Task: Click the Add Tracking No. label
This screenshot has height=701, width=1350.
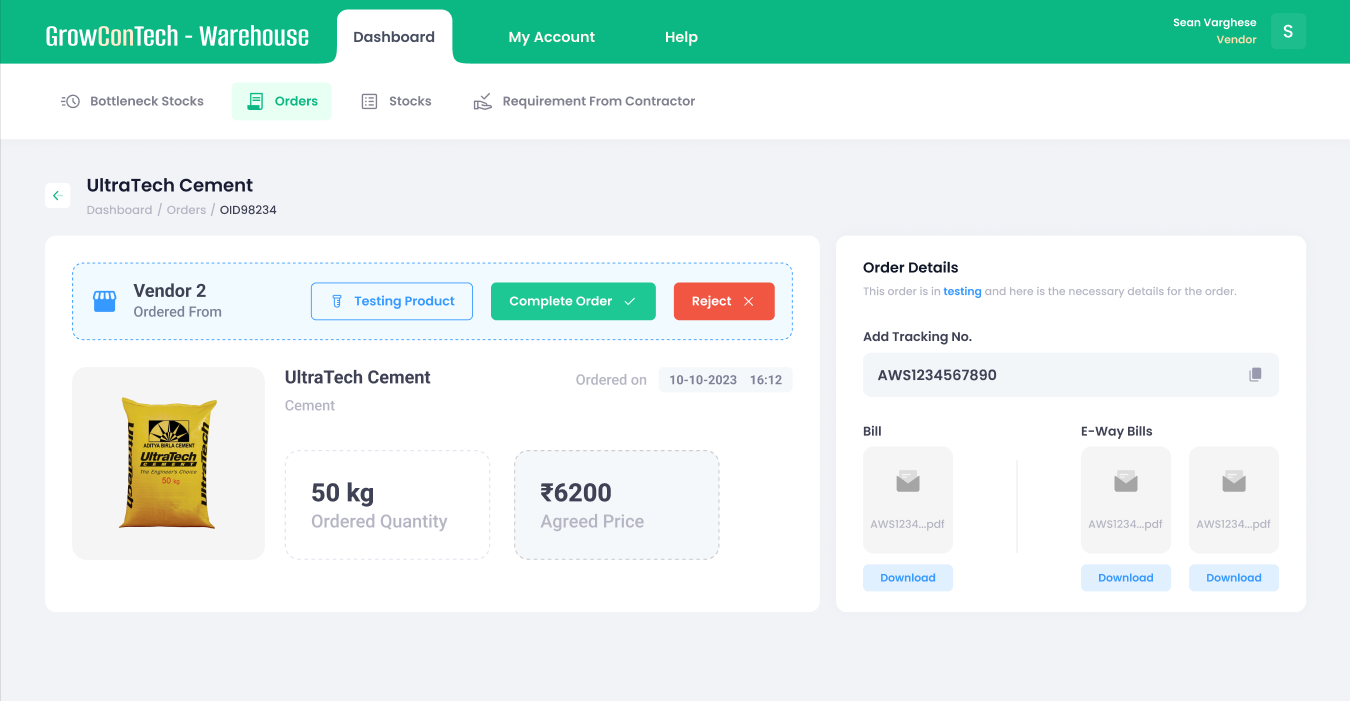Action: [917, 337]
